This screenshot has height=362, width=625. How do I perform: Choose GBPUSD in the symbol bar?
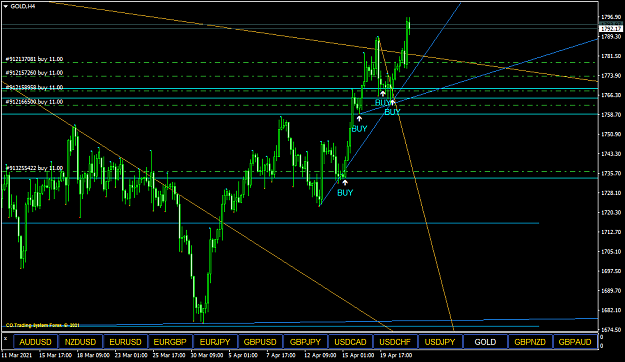(260, 342)
